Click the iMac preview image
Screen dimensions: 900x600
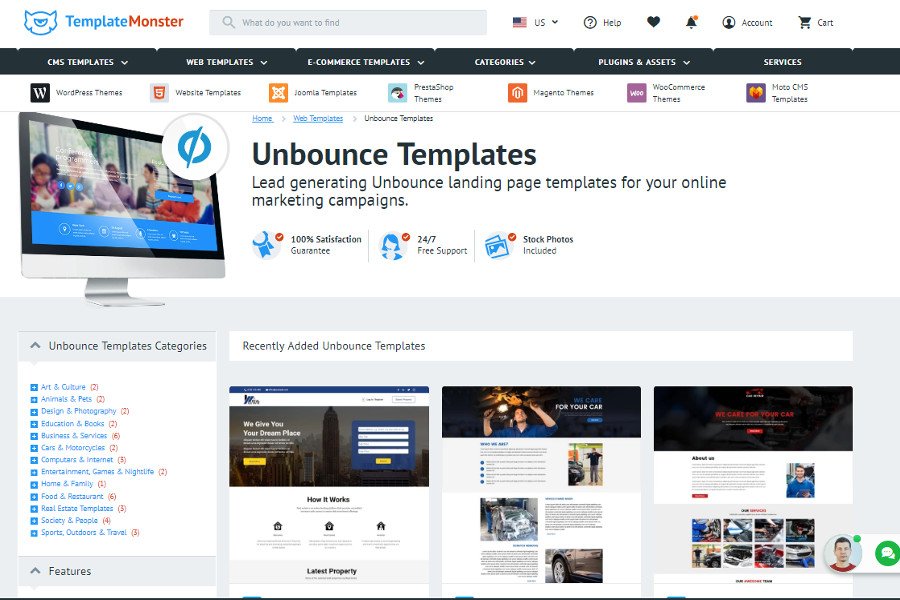point(123,209)
